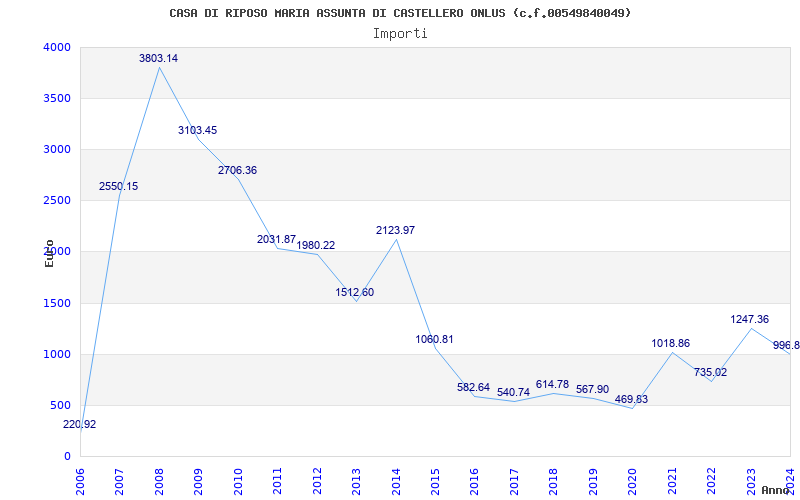Select the 735.02 data label
Screen dimensions: 800x500
[711, 372]
